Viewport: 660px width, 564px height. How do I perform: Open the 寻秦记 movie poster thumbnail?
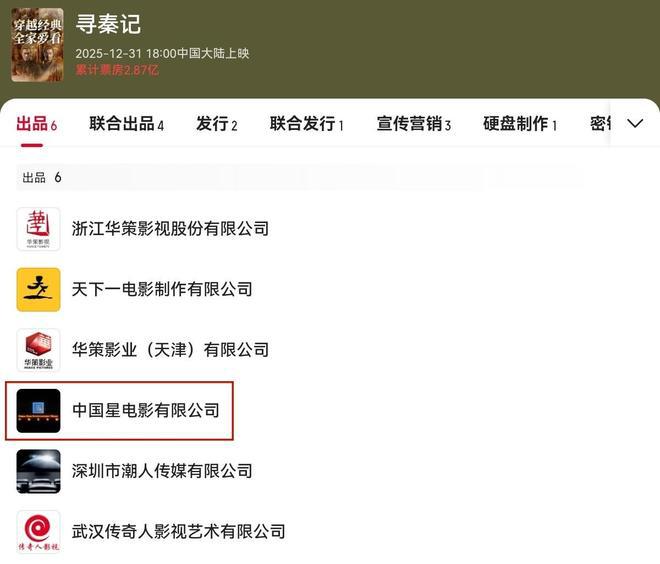37,45
